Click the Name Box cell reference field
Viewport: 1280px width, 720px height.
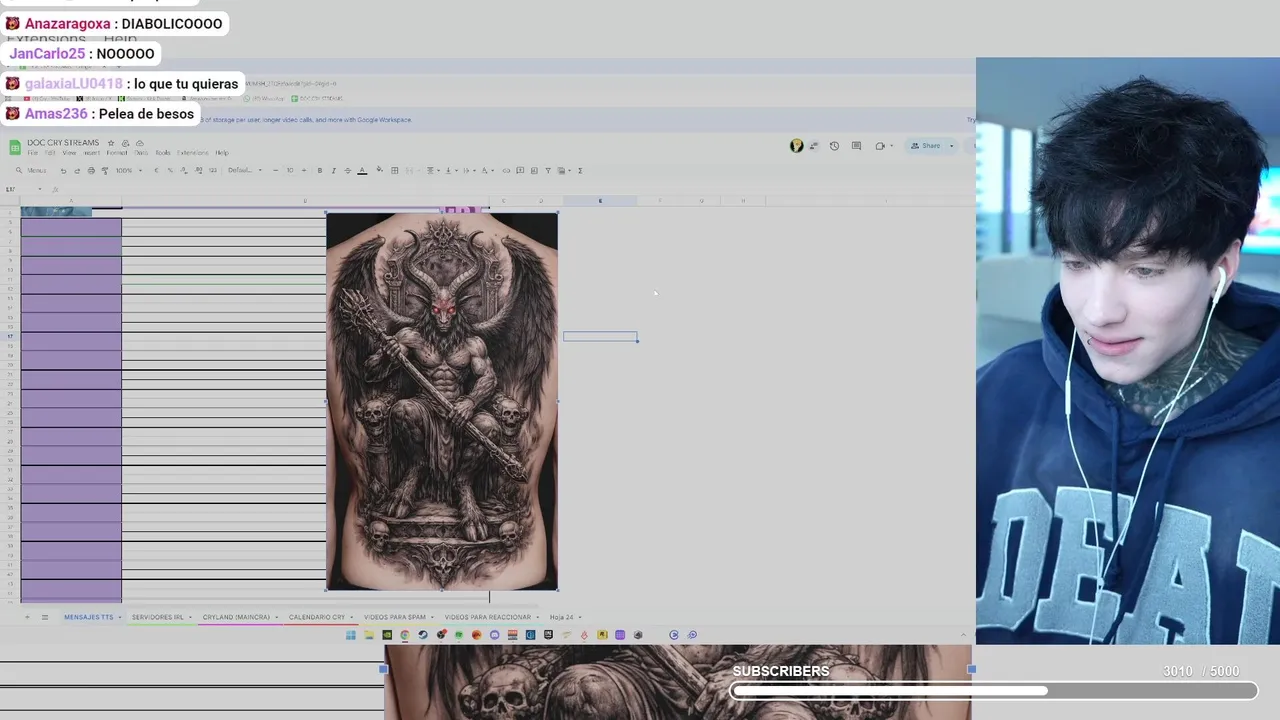click(26, 189)
